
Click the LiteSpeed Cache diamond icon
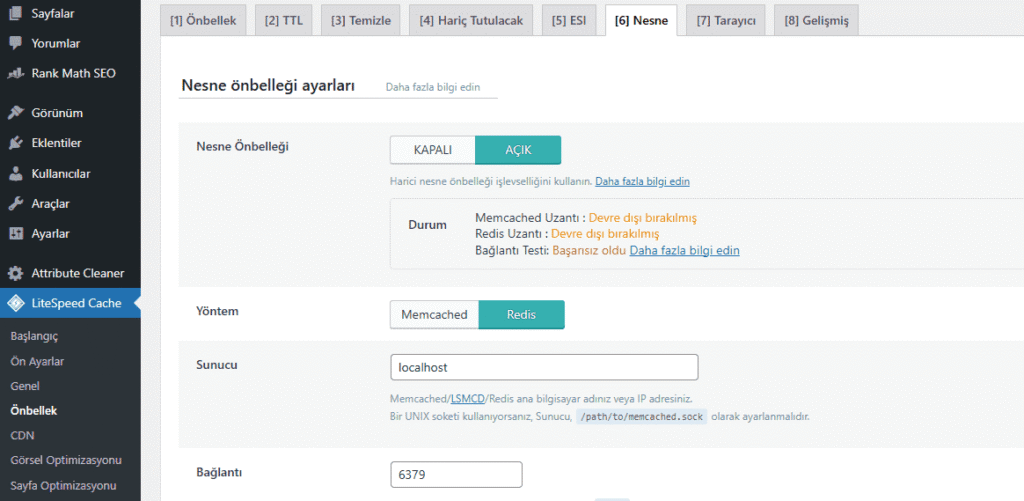pyautogui.click(x=15, y=303)
